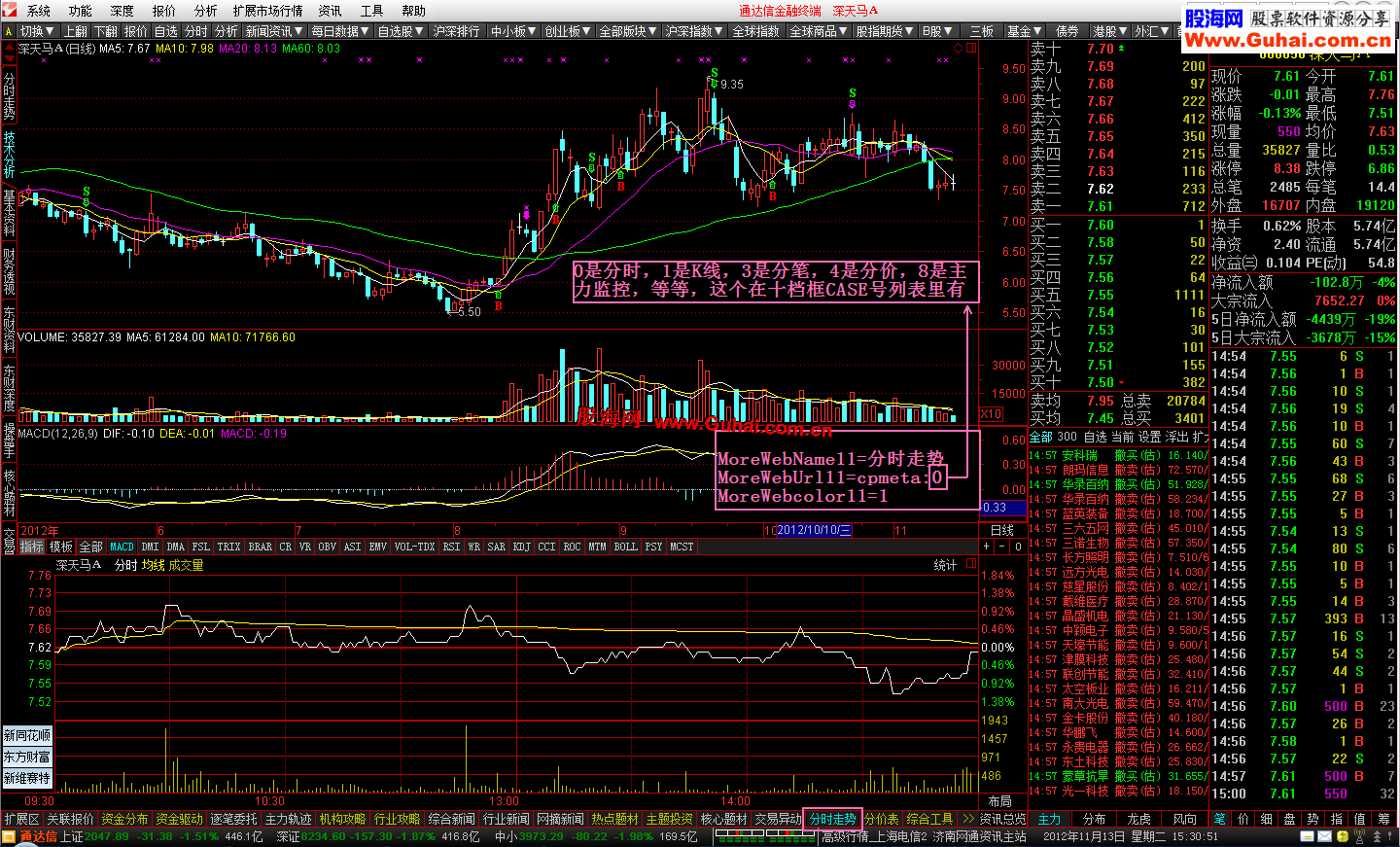Open the 分析 menu

pos(206,11)
